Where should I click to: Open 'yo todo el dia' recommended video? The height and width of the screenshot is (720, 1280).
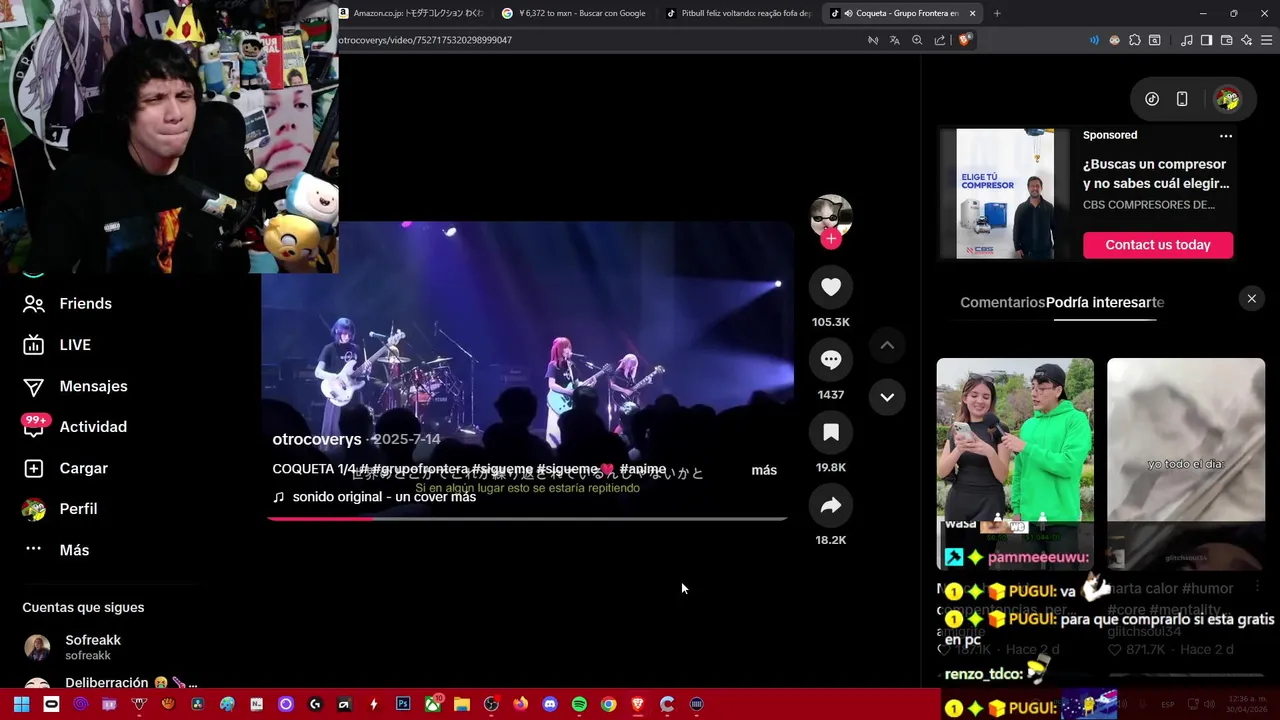click(1186, 463)
